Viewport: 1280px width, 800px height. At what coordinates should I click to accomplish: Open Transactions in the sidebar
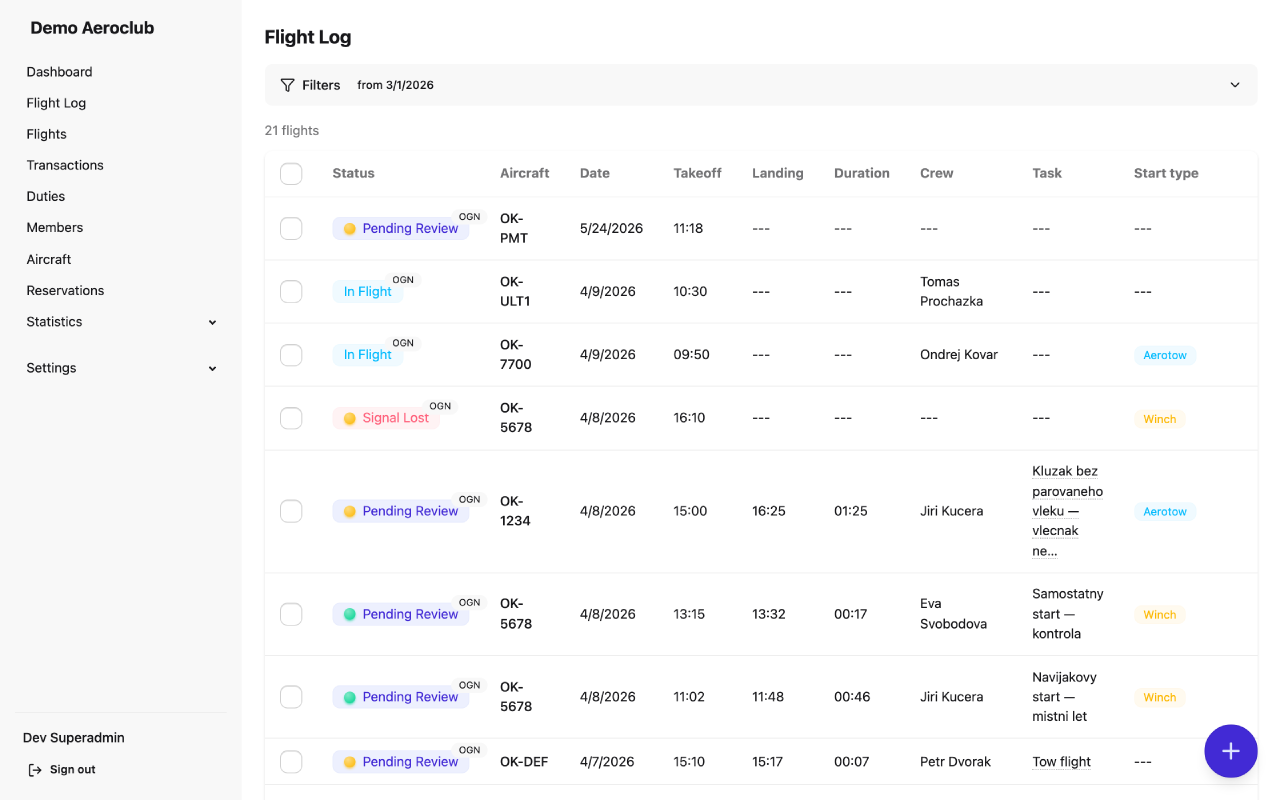point(65,165)
